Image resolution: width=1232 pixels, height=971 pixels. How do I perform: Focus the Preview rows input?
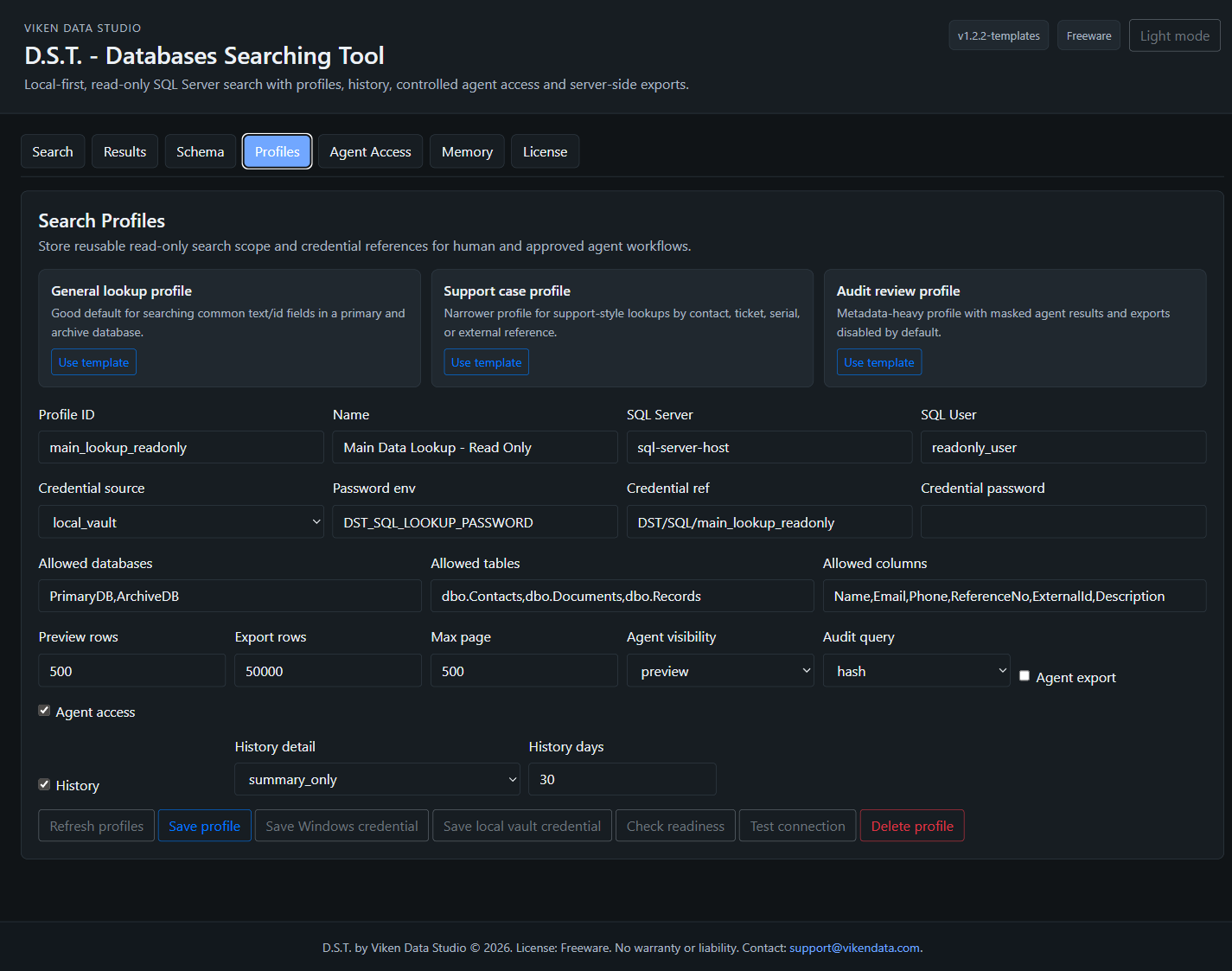[131, 671]
